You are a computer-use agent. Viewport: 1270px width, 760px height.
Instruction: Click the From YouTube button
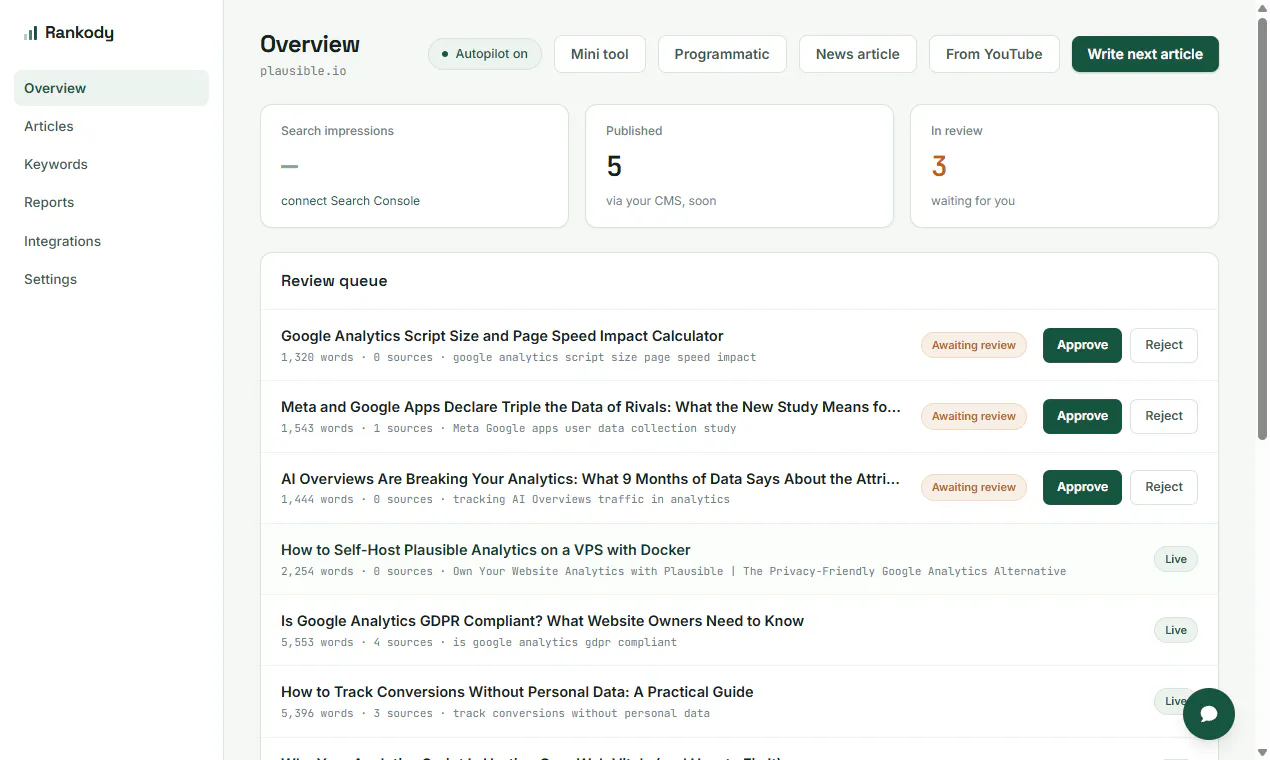(994, 54)
